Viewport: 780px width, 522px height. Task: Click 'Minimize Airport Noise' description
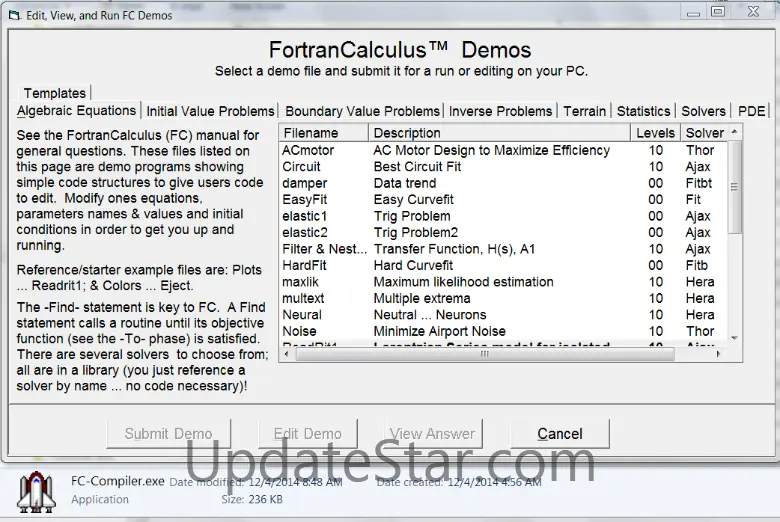[439, 331]
